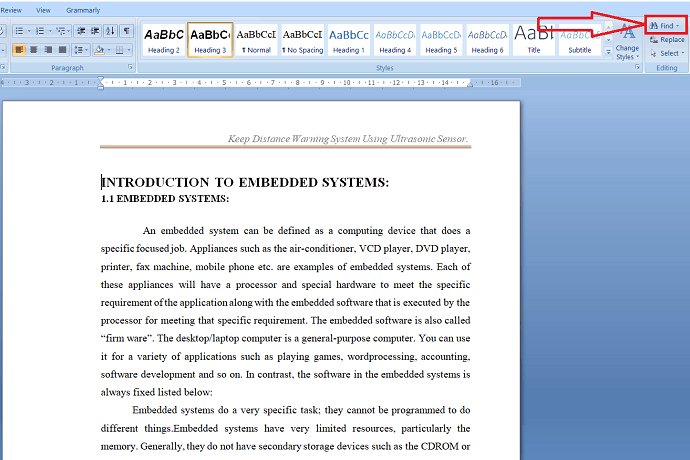Viewport: 690px width, 460px height.
Task: Click the increase indent icon
Action: coord(95,31)
